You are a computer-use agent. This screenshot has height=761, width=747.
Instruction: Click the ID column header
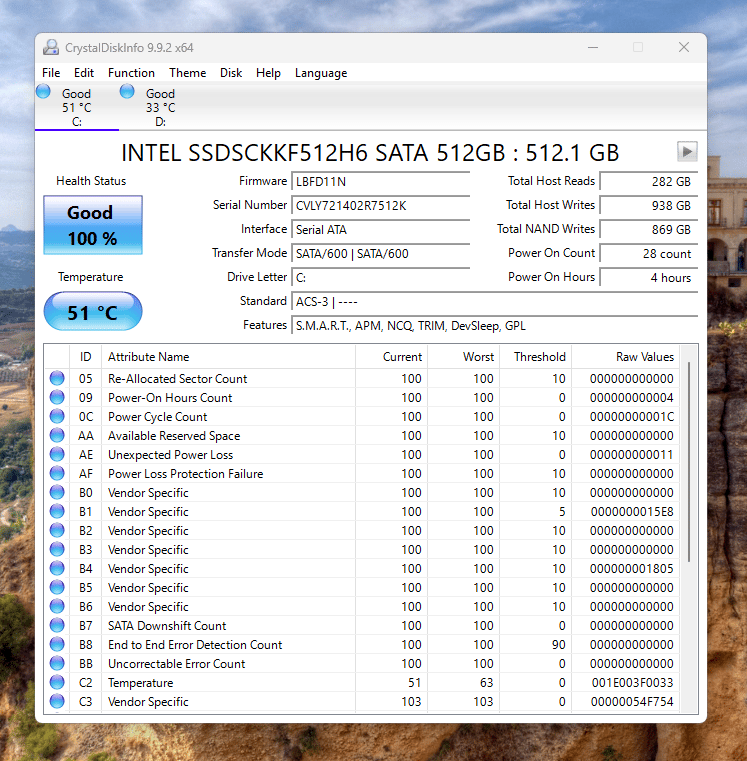85,357
